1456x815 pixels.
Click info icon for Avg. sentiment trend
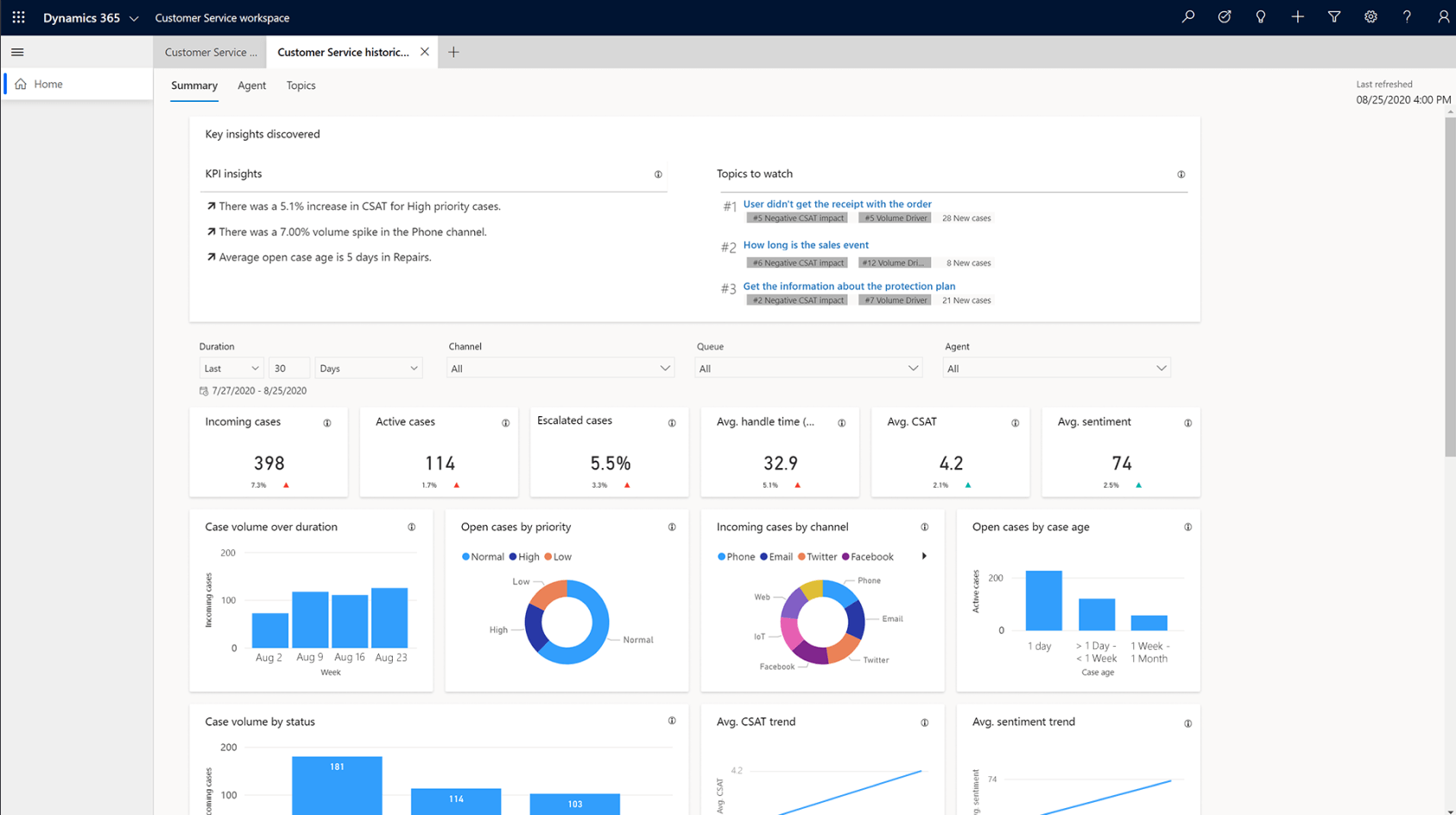(x=1188, y=723)
